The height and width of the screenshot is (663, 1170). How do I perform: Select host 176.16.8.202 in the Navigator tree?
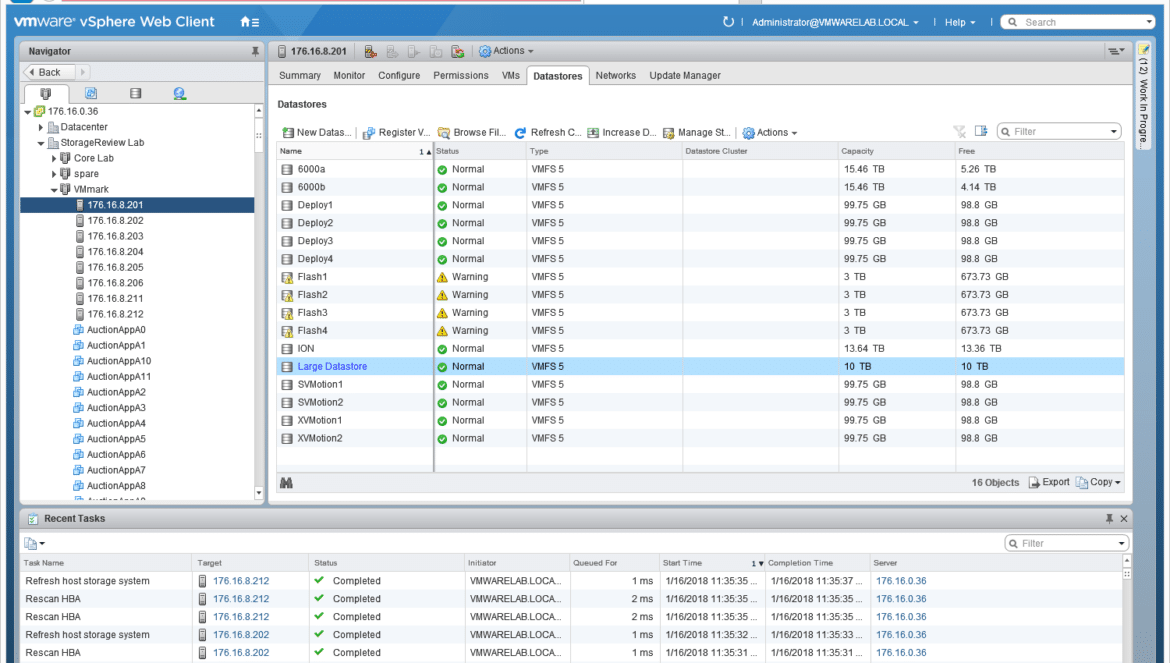(116, 221)
